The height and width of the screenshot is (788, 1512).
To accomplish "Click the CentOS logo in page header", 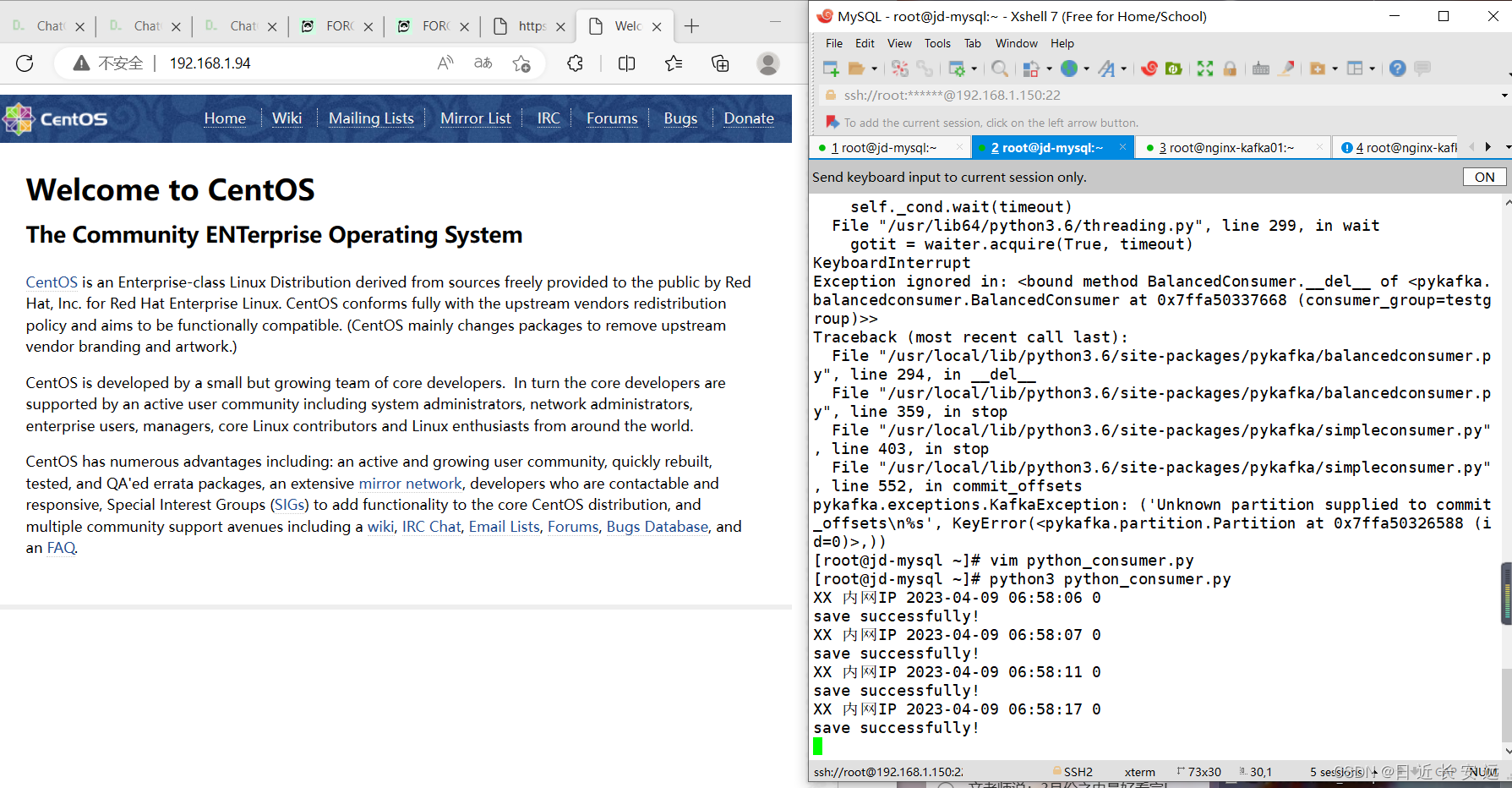I will (x=55, y=119).
